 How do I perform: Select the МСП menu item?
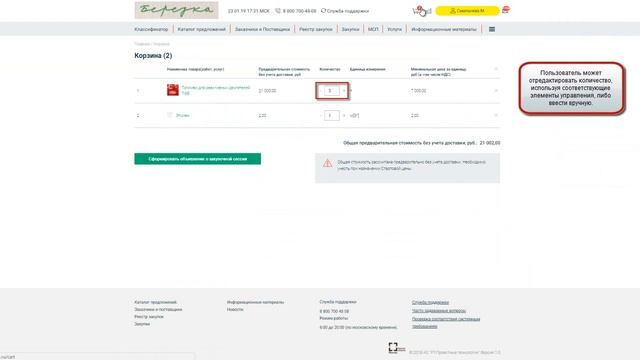pos(373,29)
